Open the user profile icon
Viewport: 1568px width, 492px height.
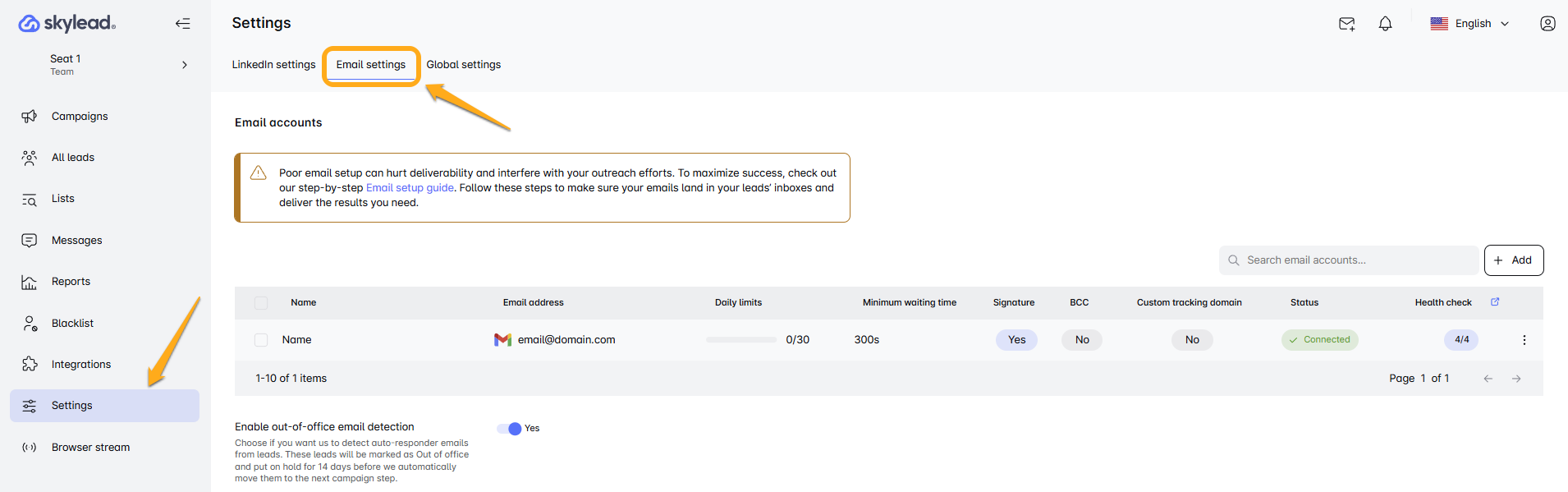click(1547, 24)
